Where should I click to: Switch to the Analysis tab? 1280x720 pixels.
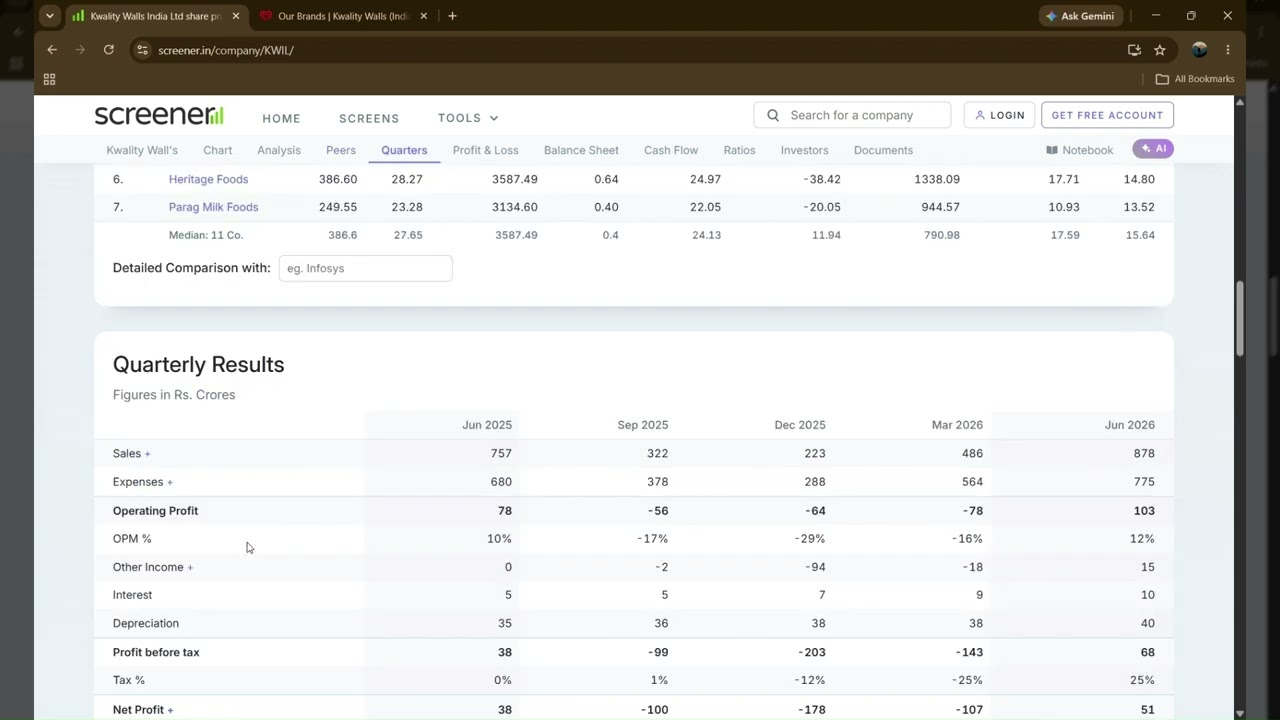279,150
